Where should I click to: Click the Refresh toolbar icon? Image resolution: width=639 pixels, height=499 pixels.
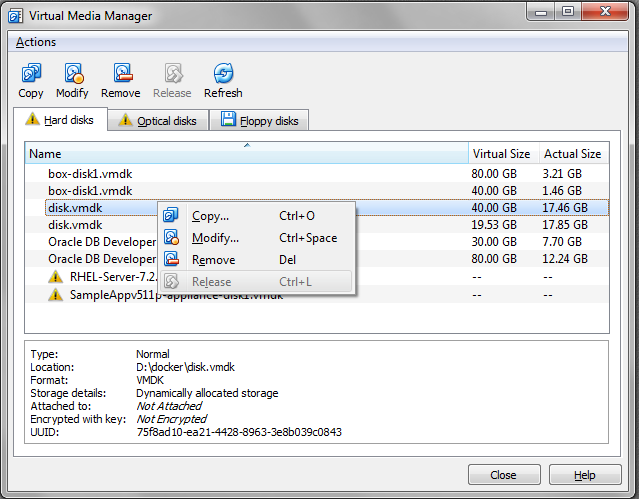[x=223, y=73]
